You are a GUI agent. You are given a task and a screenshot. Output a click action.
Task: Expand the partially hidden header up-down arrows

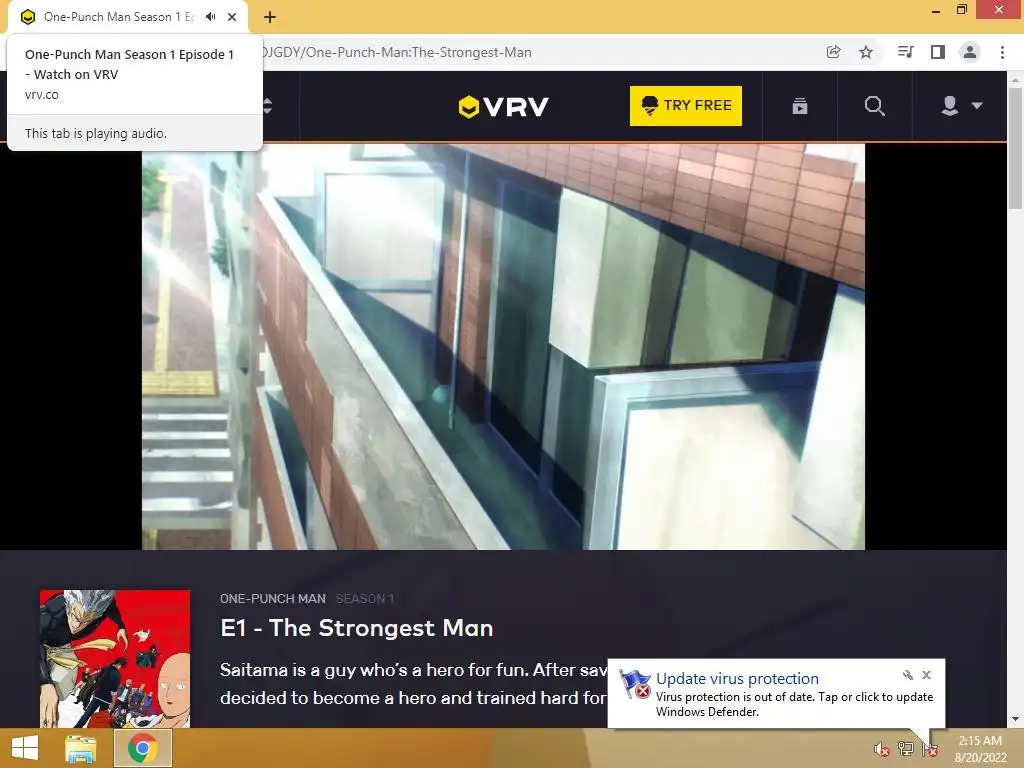pos(267,106)
